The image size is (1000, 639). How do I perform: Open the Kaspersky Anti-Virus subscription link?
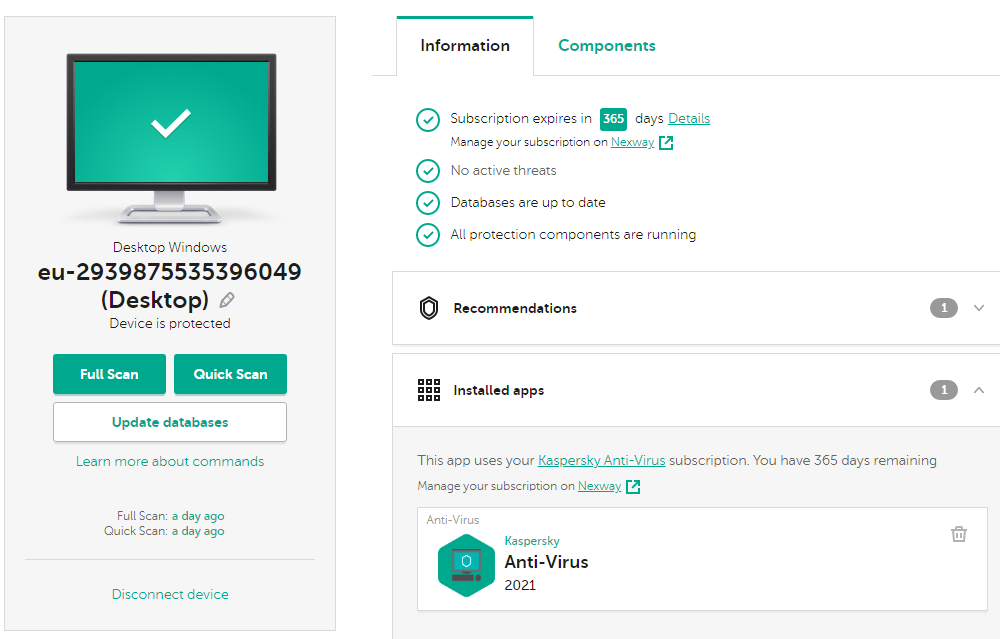pyautogui.click(x=601, y=460)
